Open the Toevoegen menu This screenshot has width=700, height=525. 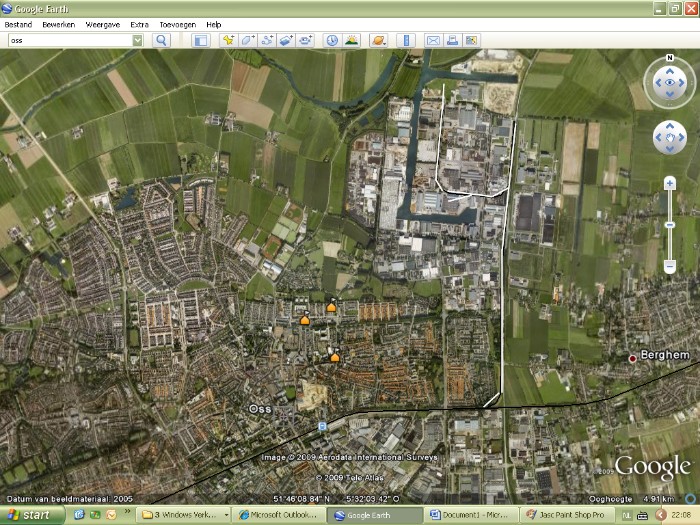click(x=177, y=23)
